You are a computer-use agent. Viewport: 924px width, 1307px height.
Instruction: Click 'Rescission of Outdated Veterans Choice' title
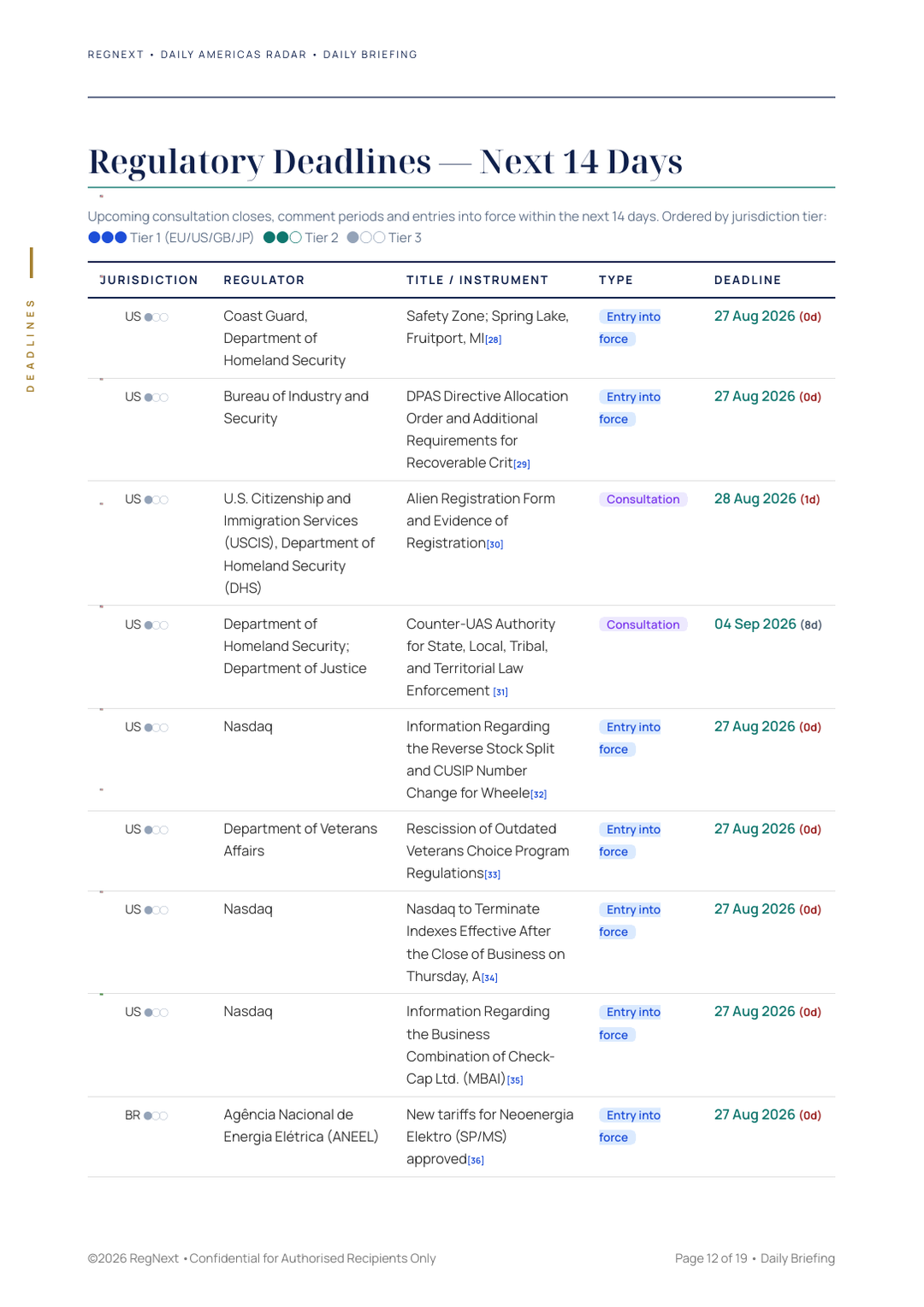(488, 852)
